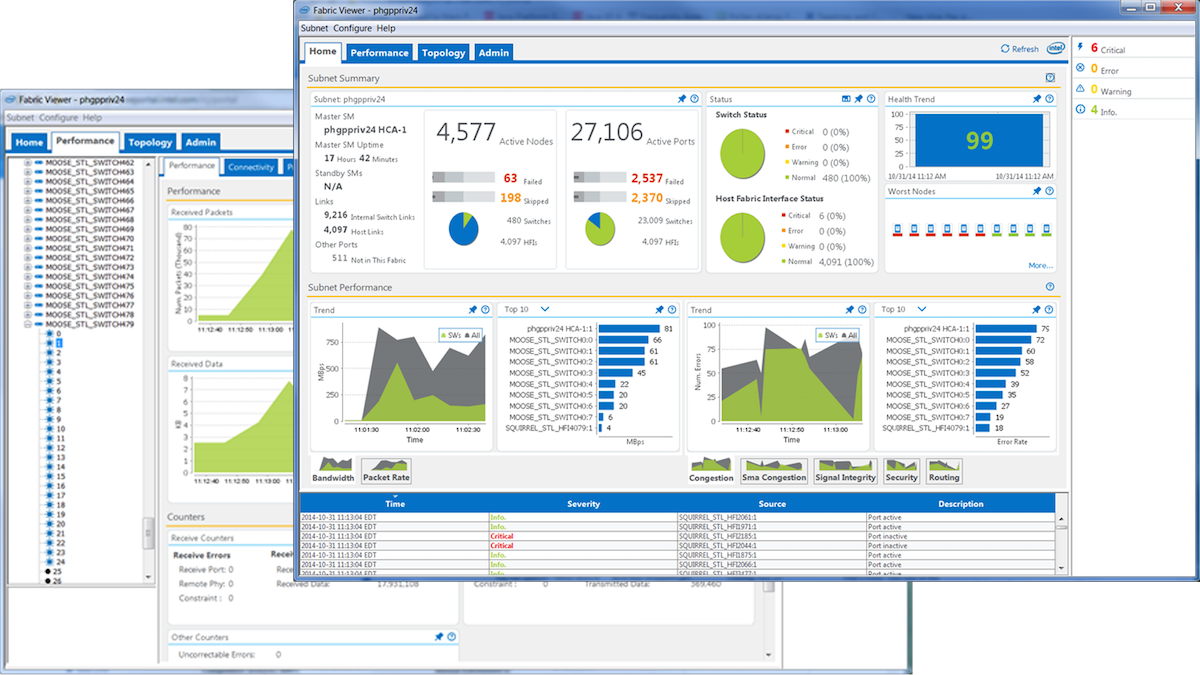The height and width of the screenshot is (675, 1200).
Task: Click scroll-up arrow of event table scrollbar
Action: pos(1061,520)
